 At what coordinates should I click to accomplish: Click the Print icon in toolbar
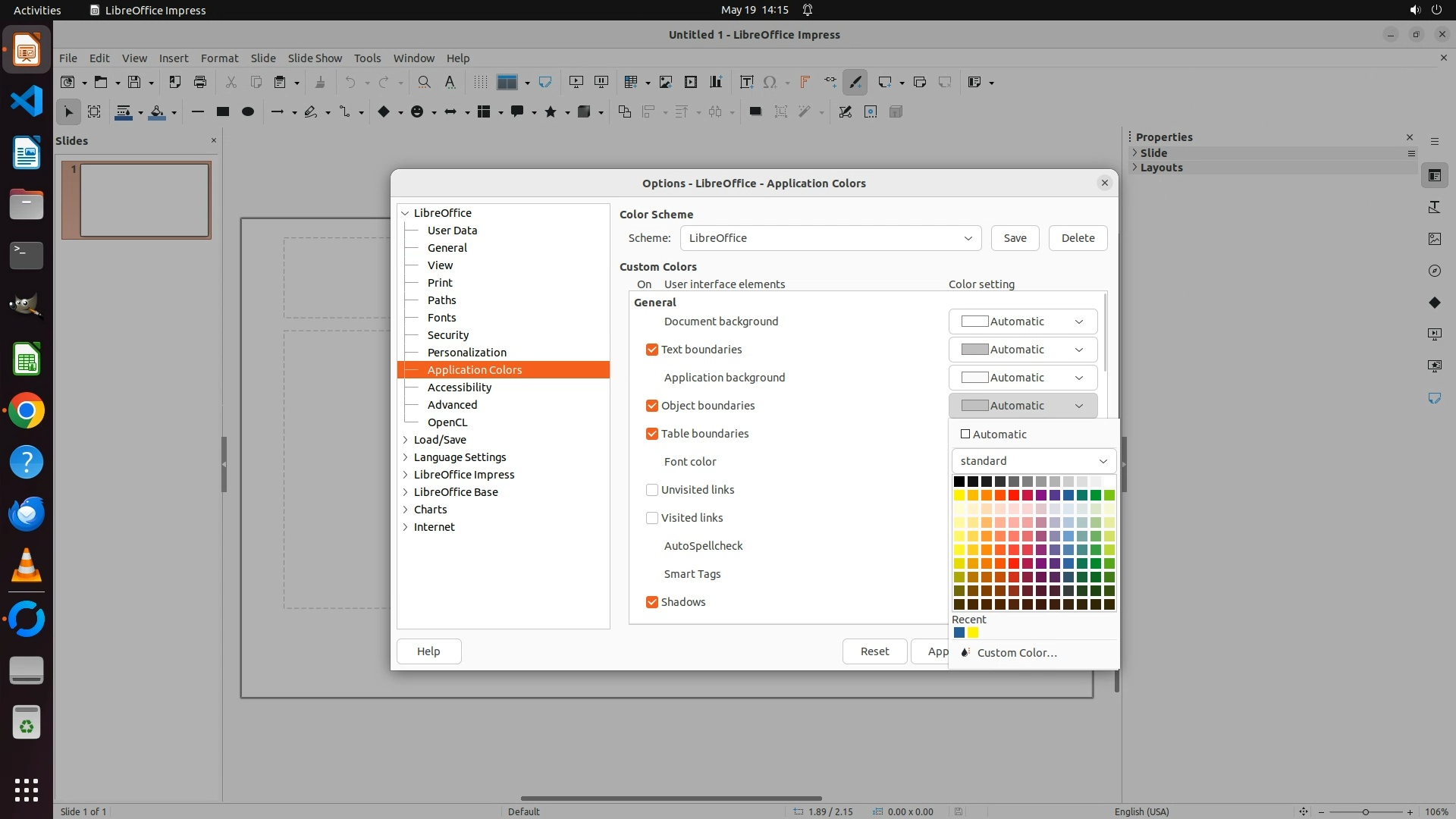point(200,82)
